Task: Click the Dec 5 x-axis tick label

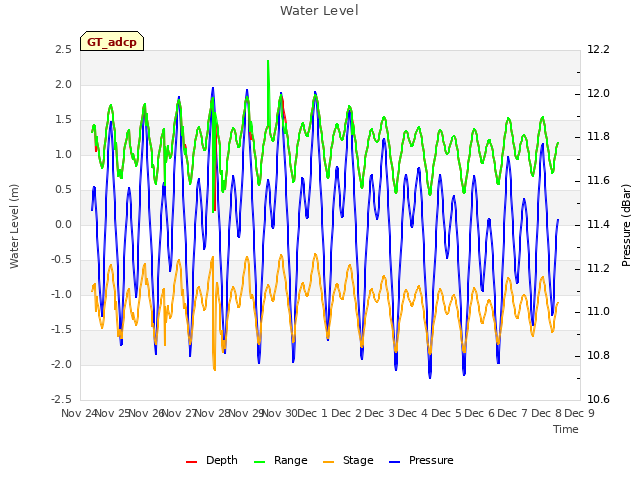Action: [446, 413]
